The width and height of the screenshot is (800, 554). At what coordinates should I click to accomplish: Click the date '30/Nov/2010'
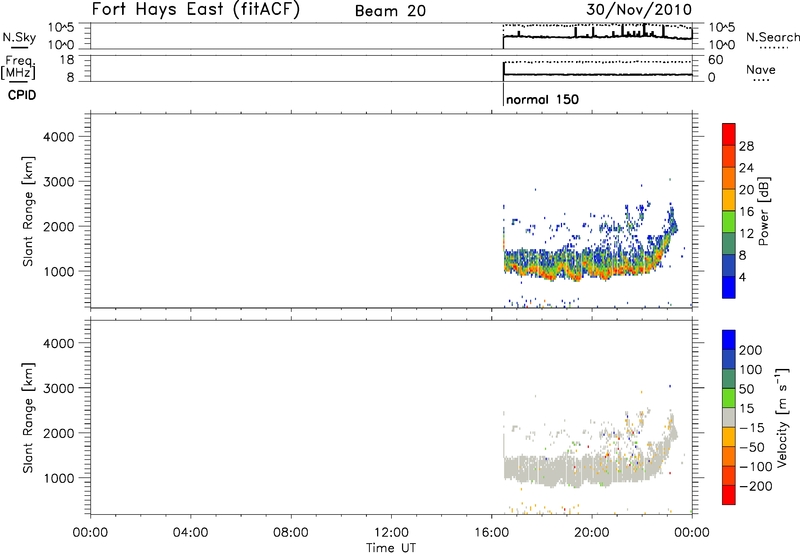tap(639, 10)
